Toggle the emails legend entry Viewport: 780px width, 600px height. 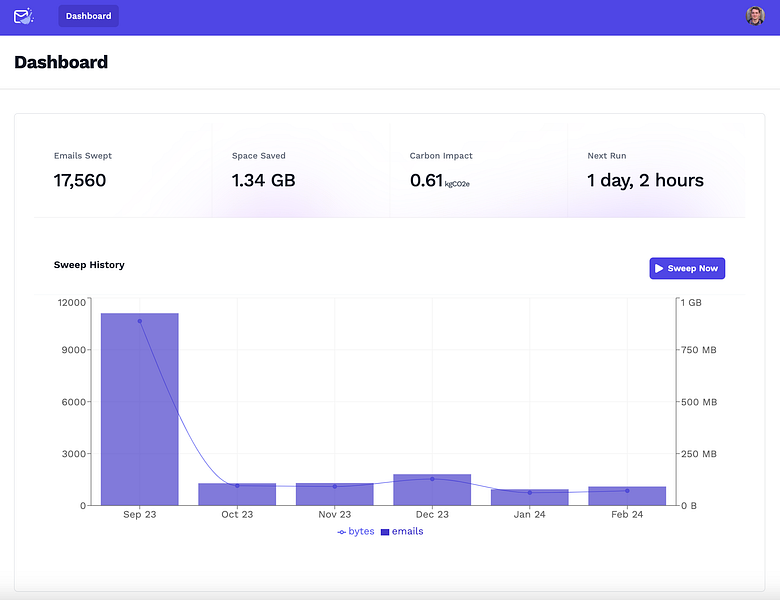(x=402, y=531)
